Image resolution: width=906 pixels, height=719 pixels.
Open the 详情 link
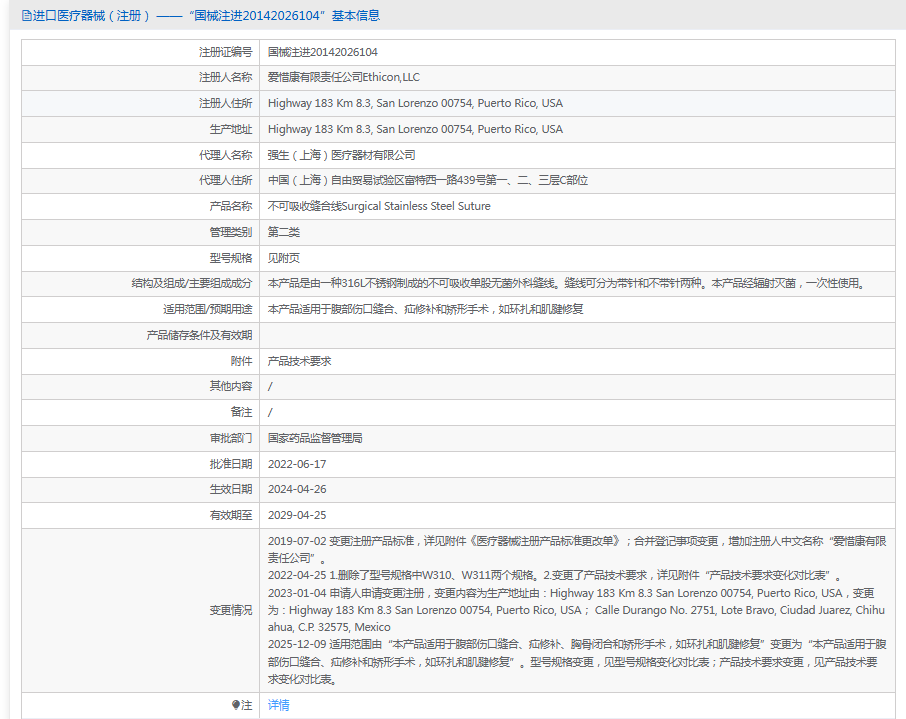[279, 705]
